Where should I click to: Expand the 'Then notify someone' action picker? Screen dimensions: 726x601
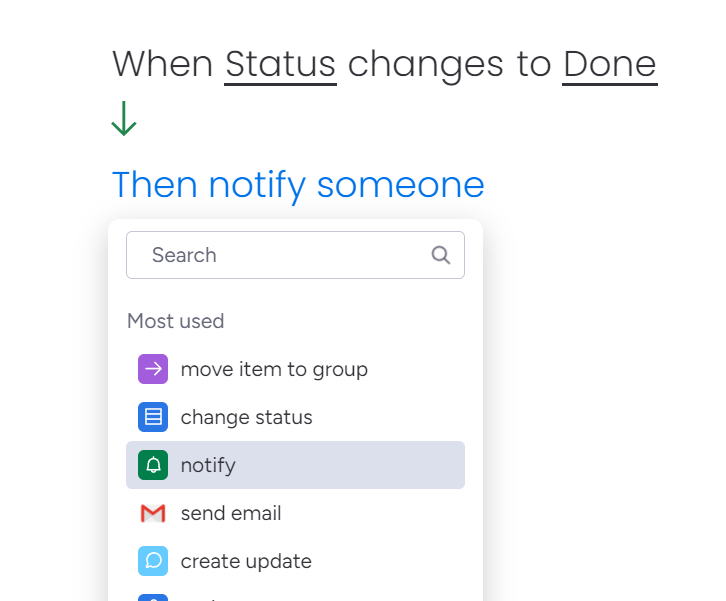tap(298, 185)
